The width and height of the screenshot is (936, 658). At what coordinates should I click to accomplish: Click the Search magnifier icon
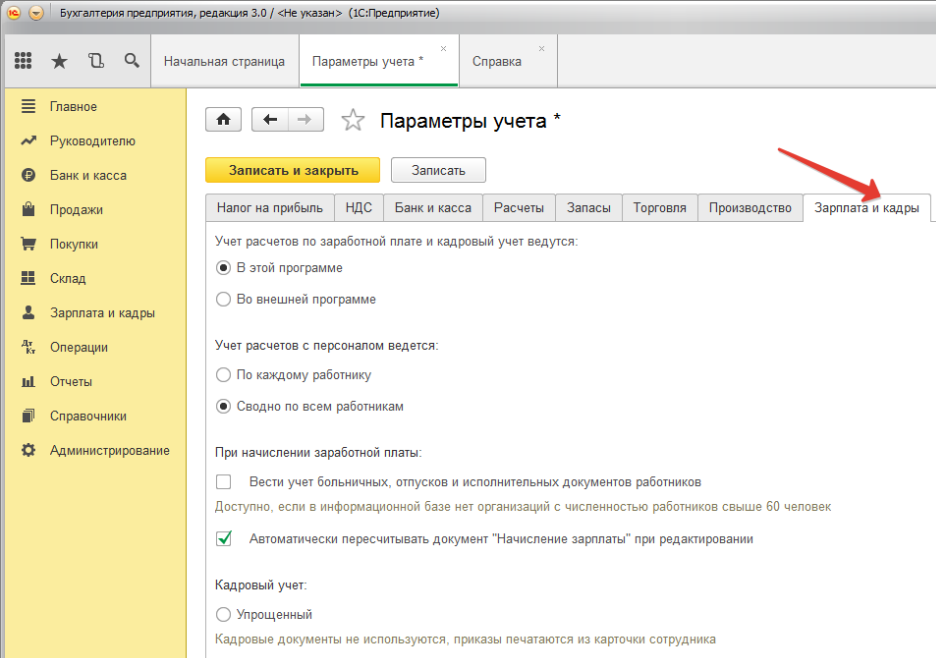pyautogui.click(x=132, y=61)
